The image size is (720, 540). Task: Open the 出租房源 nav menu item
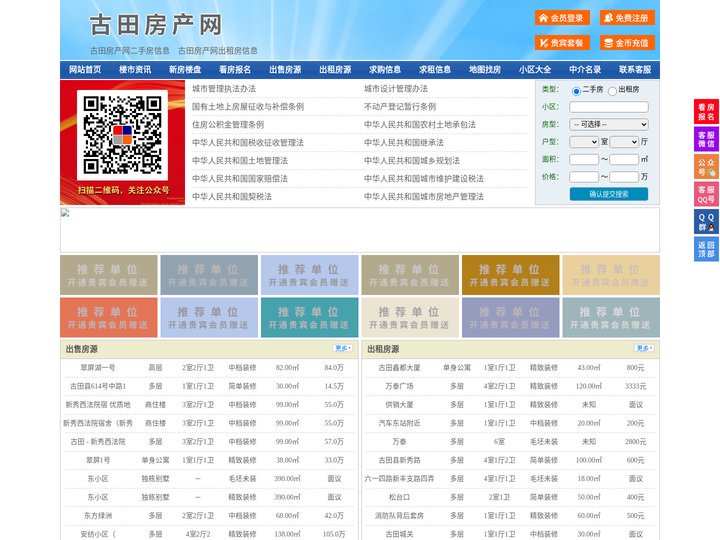point(335,70)
